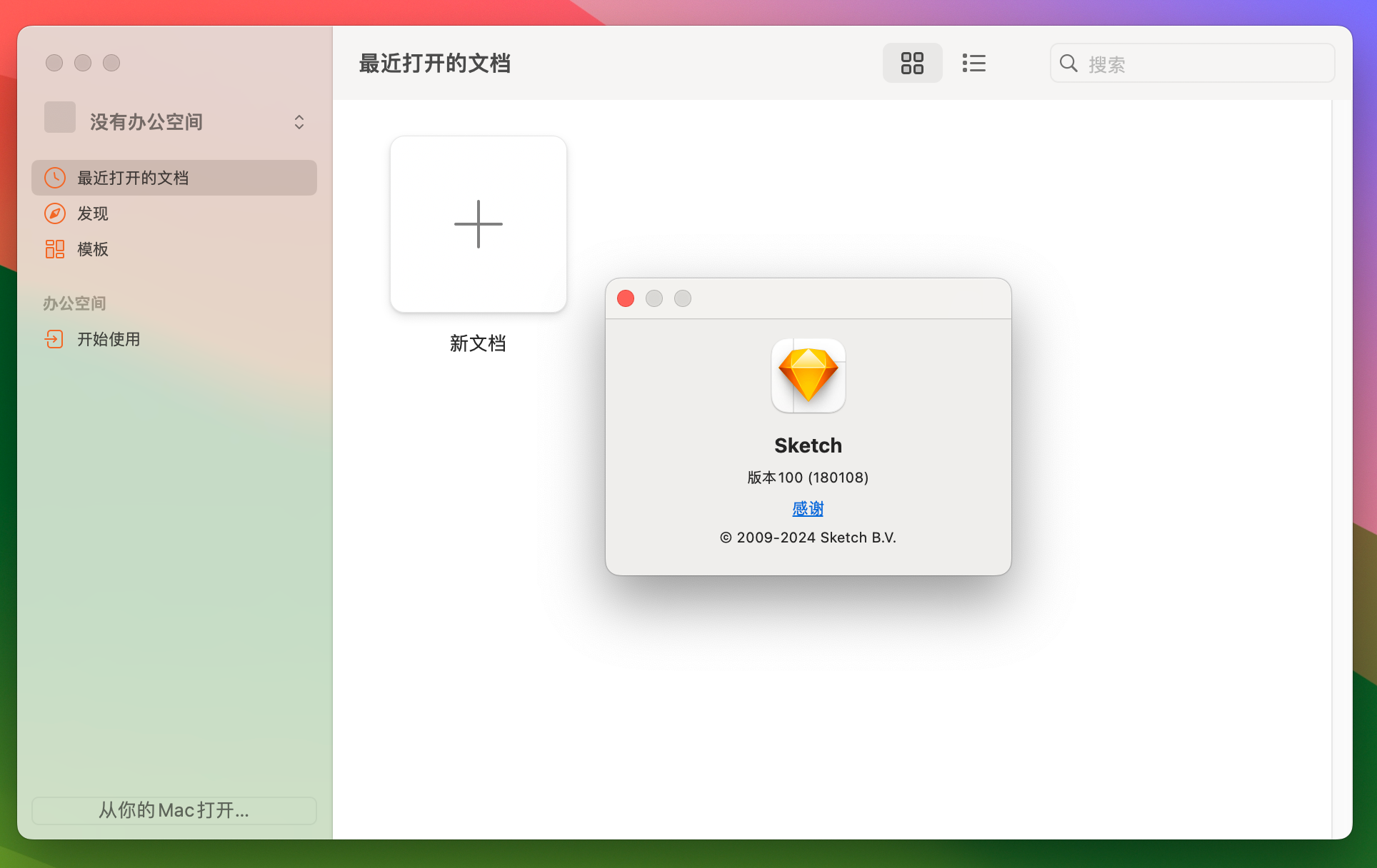
Task: Open the 感谢 link in About window
Action: tap(808, 508)
